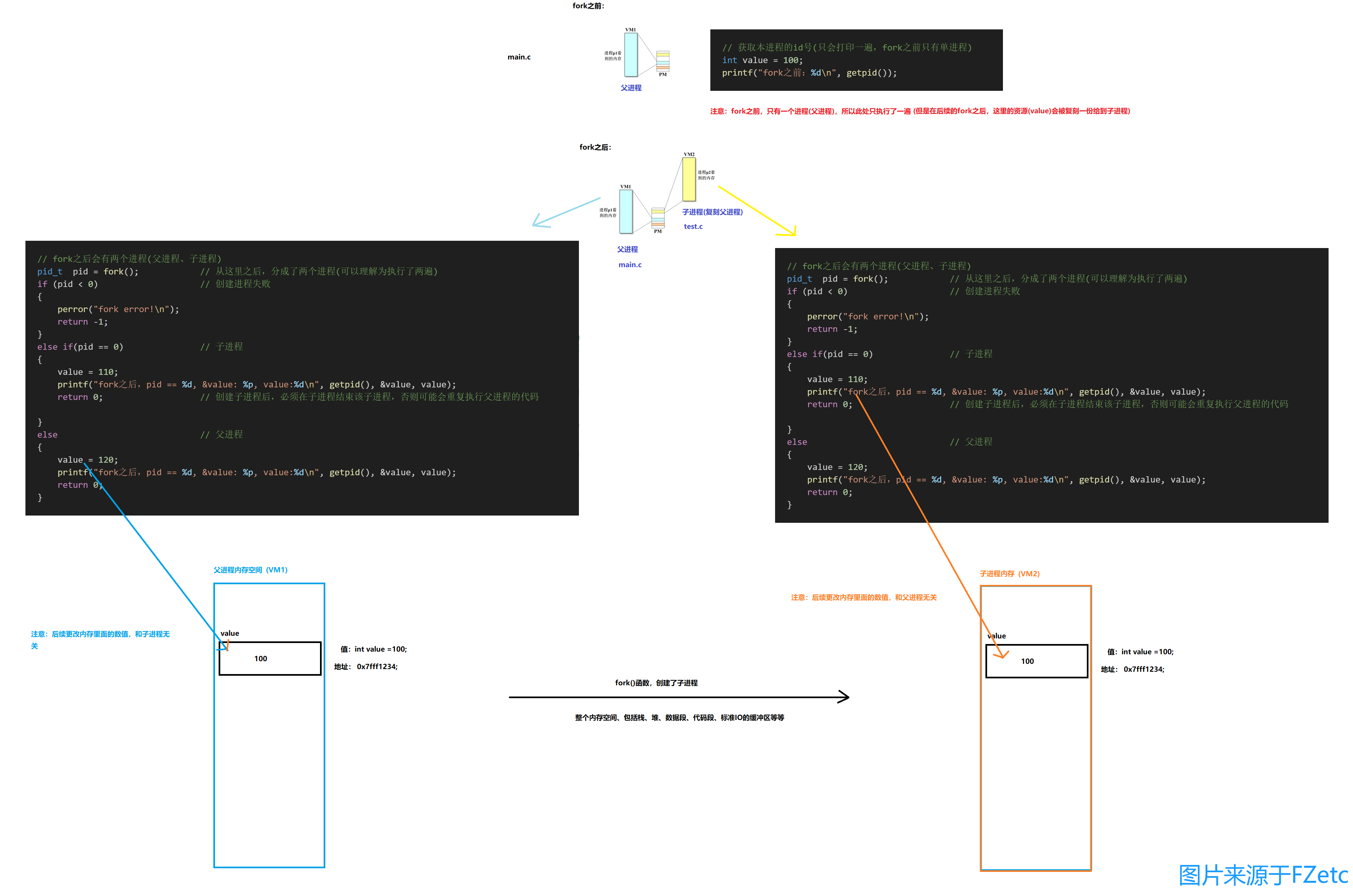
Task: Select the 100 value box in VM2
Action: coord(1036,661)
